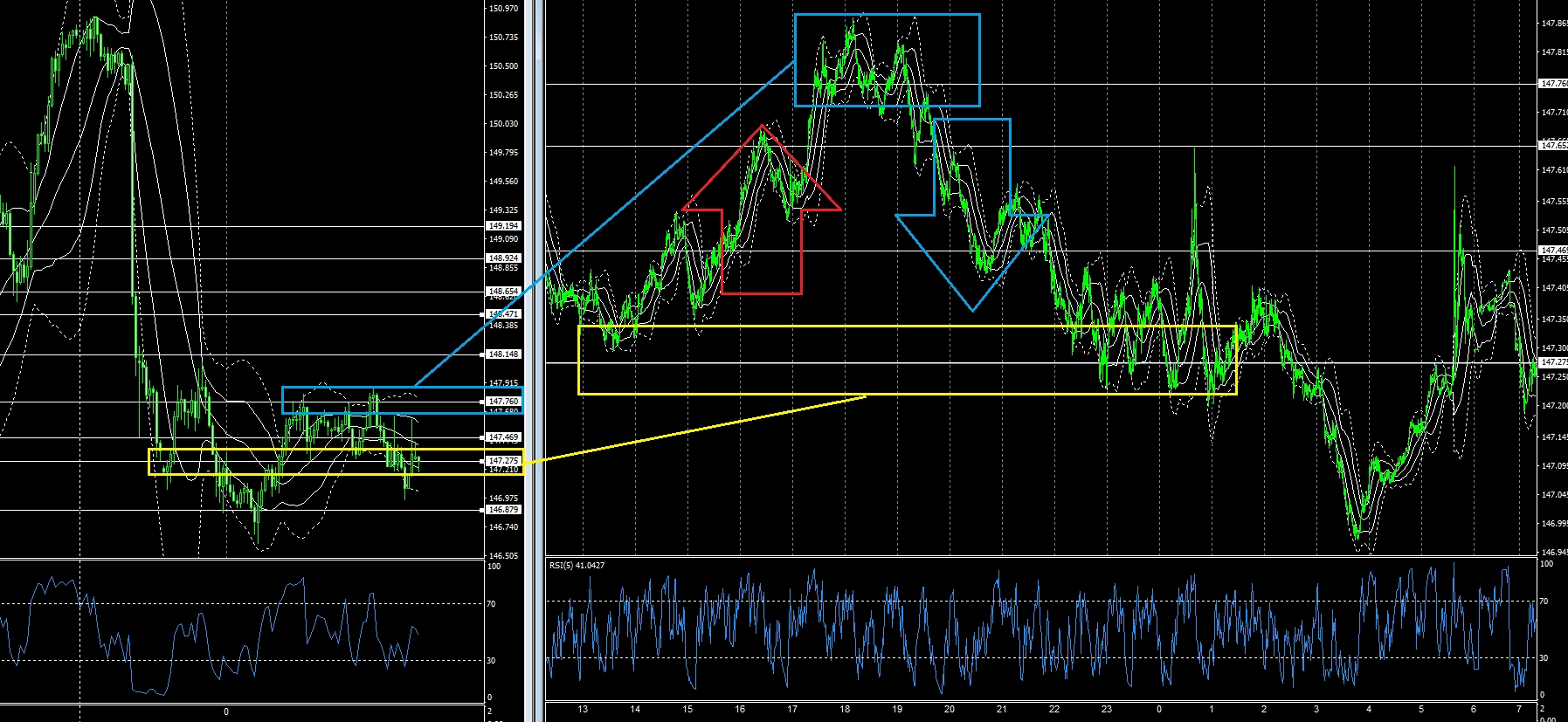Click the 148.924 horizontal line label
This screenshot has height=722, width=1568.
[x=504, y=258]
